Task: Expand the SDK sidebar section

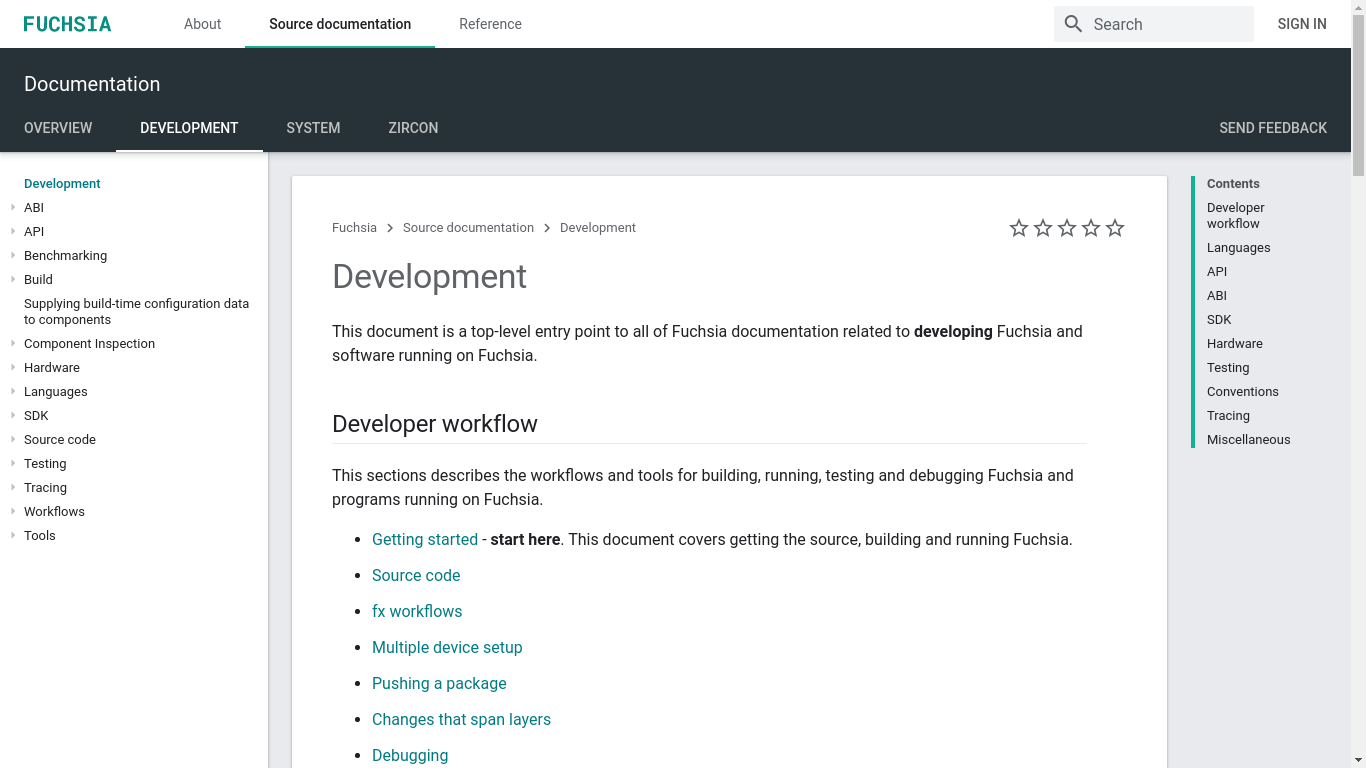Action: [13, 416]
